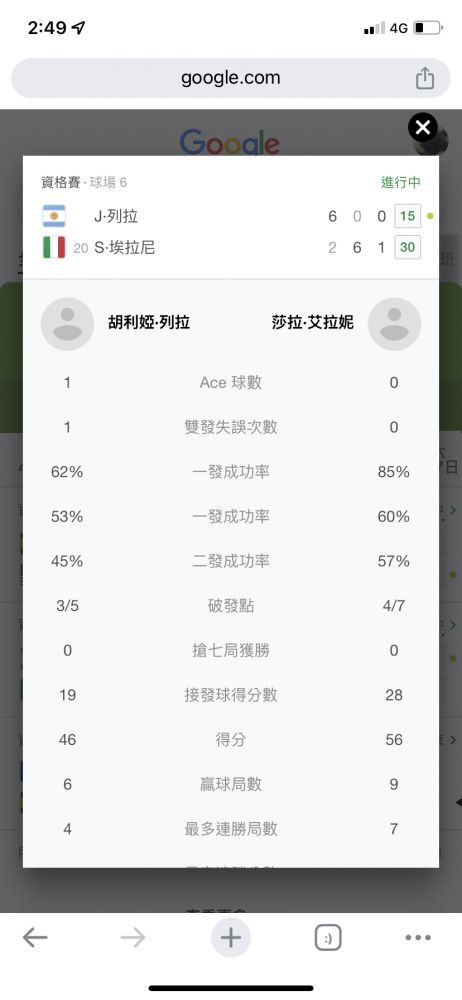This screenshot has width=462, height=1000.
Task: Tap player name J·列拉 in scoreboard
Action: 116,217
